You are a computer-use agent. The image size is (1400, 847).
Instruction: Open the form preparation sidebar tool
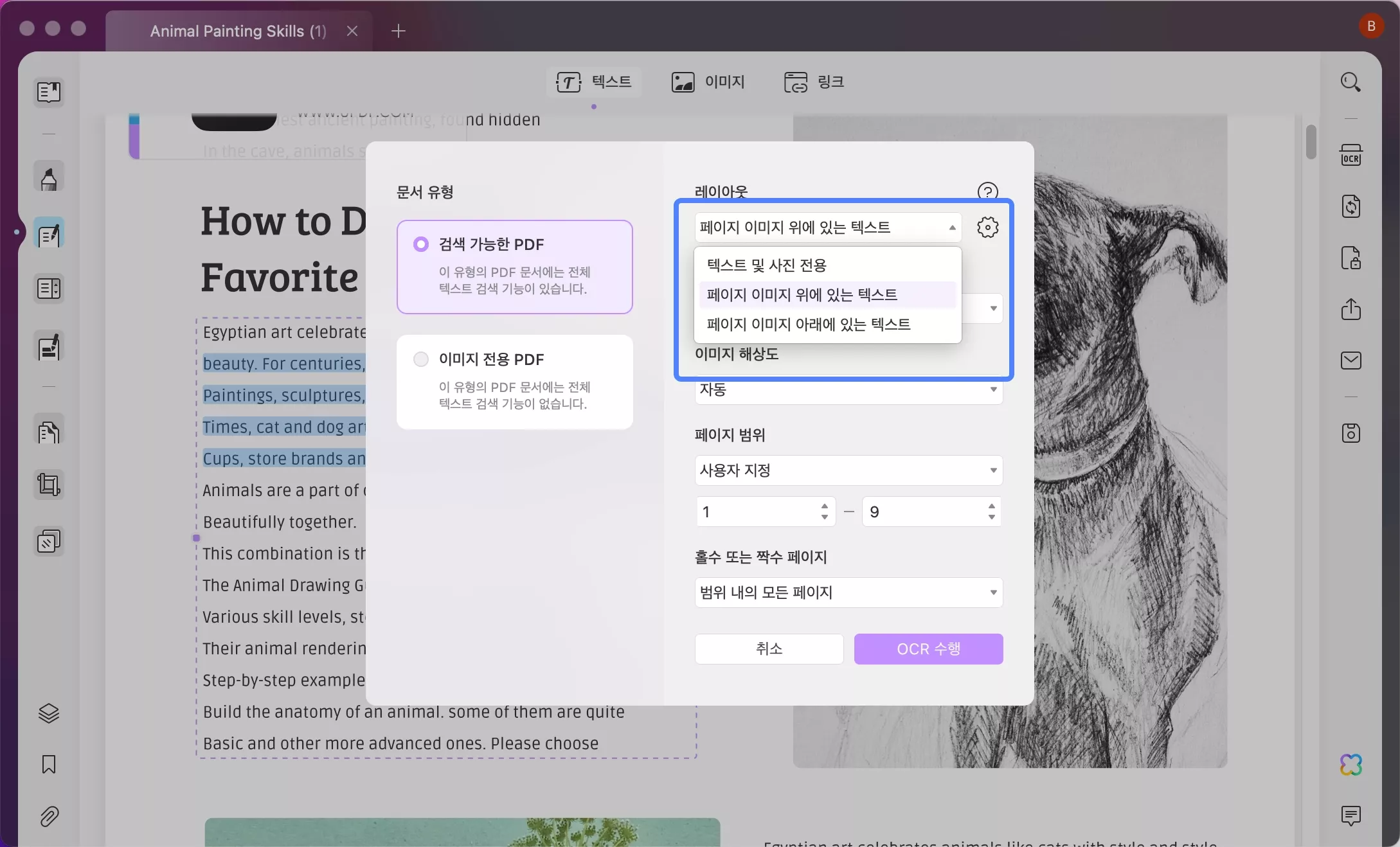click(49, 289)
